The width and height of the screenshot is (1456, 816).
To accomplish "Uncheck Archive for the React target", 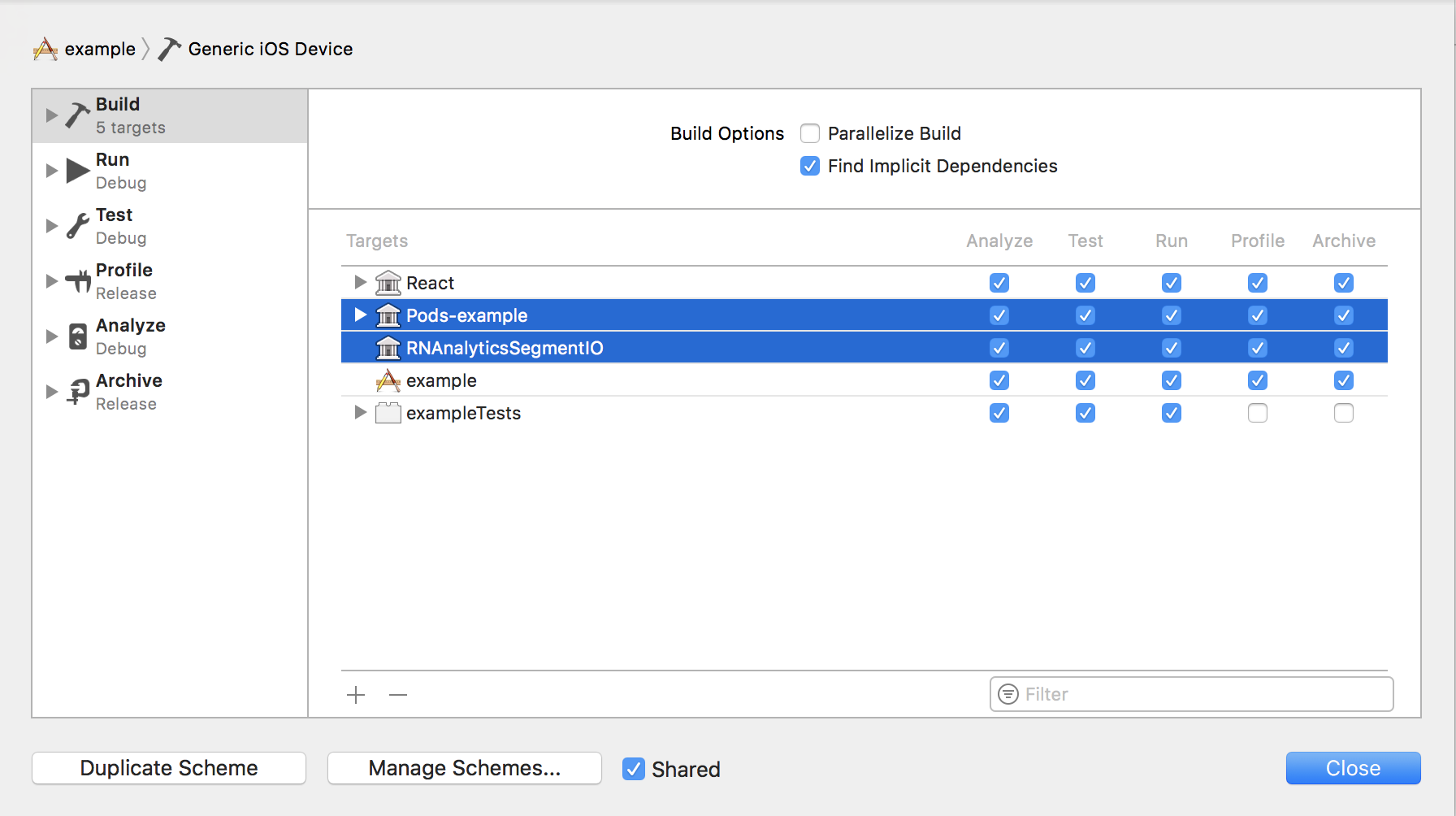I will tap(1344, 283).
